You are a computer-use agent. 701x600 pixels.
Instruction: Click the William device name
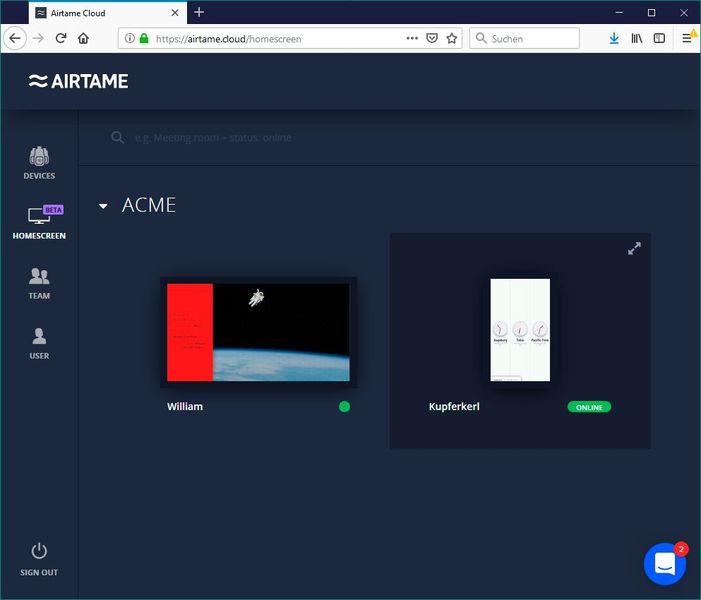point(185,406)
